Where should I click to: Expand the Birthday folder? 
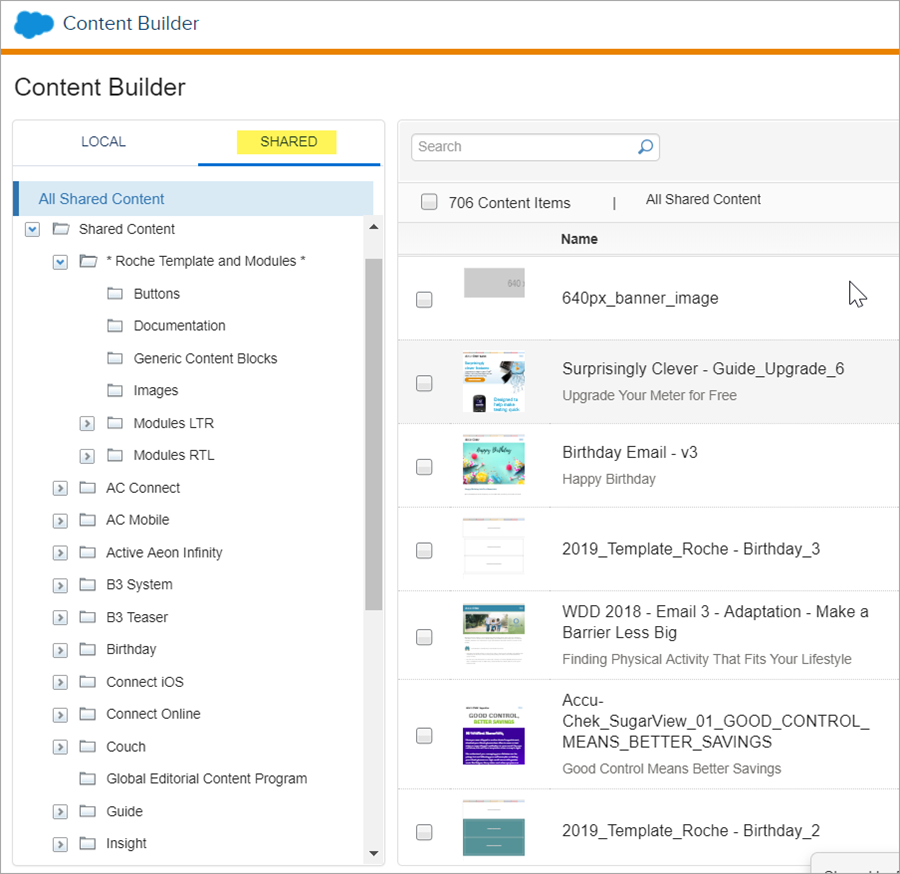(60, 650)
